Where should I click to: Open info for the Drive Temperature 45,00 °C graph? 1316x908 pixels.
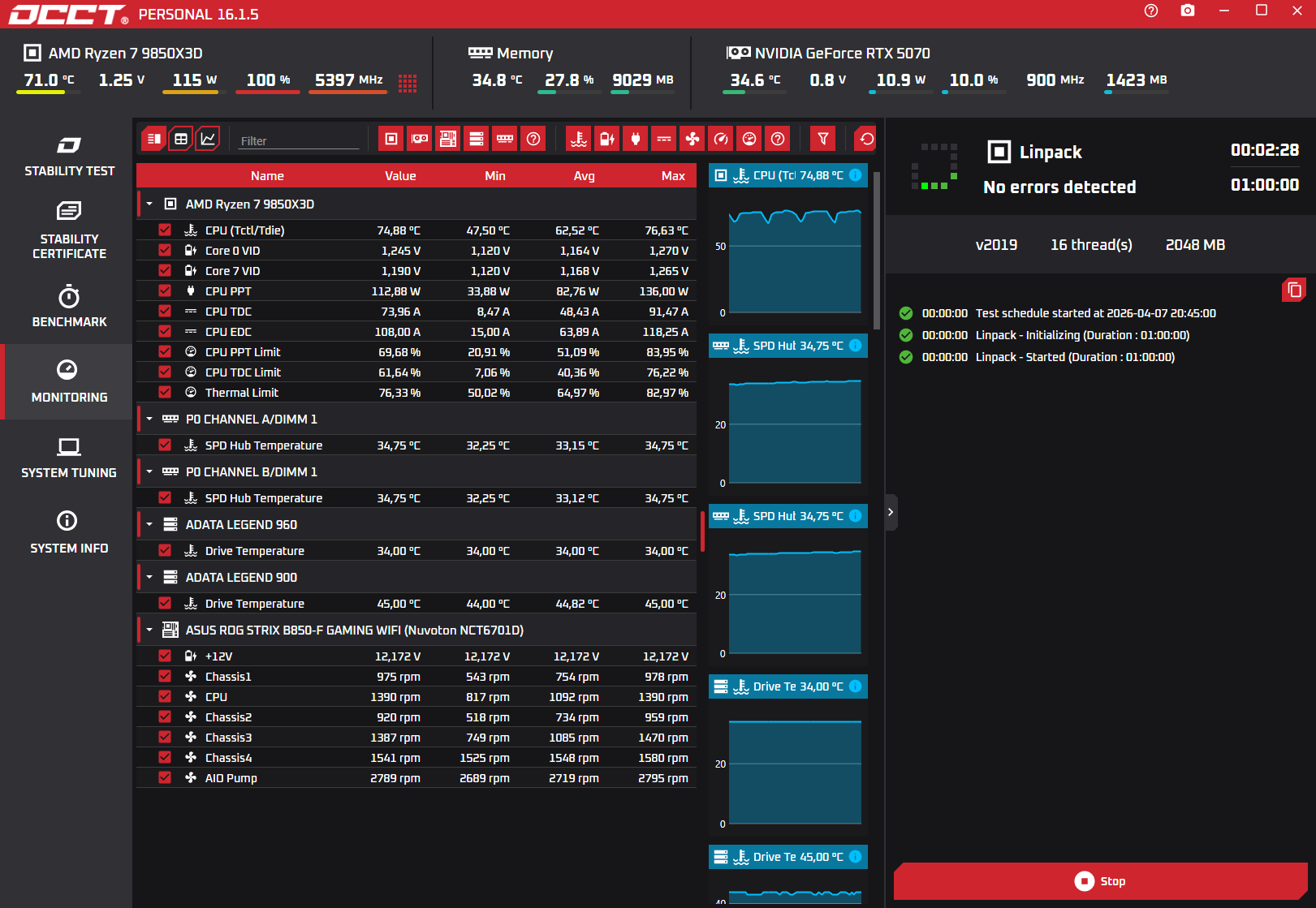(x=856, y=857)
